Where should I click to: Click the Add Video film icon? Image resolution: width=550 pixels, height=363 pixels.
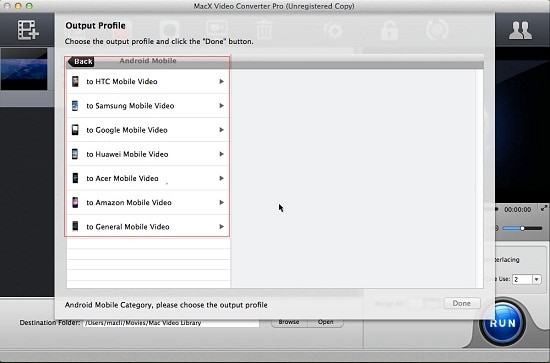(28, 30)
